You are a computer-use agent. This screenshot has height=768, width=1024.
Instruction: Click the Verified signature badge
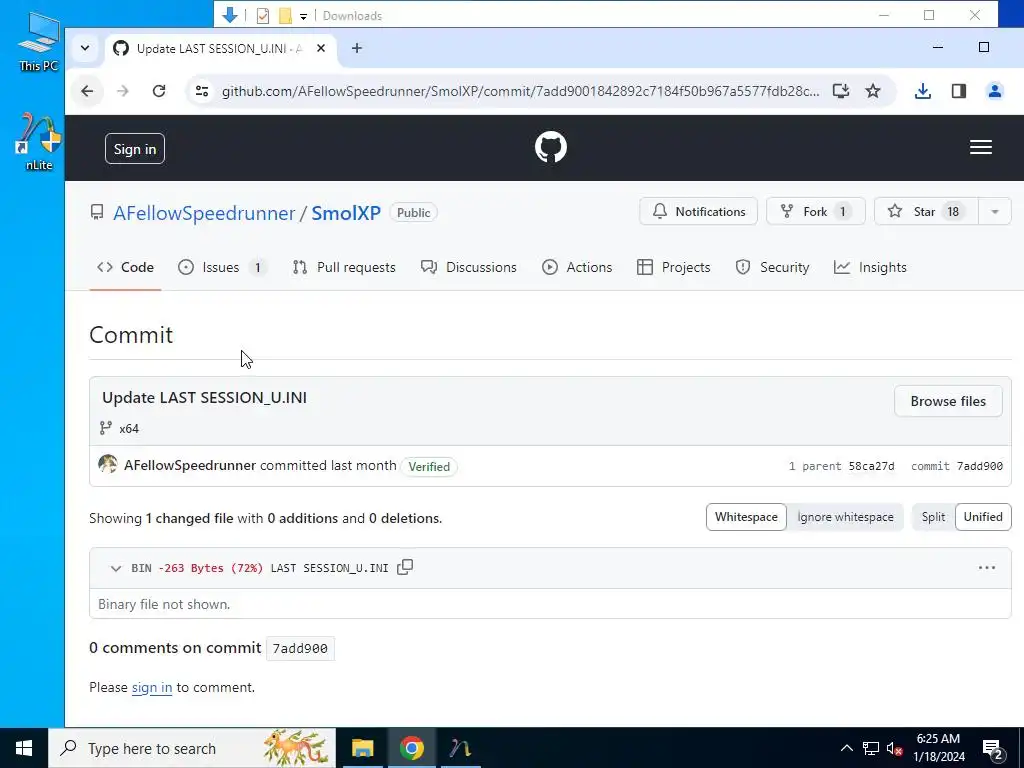coord(428,466)
